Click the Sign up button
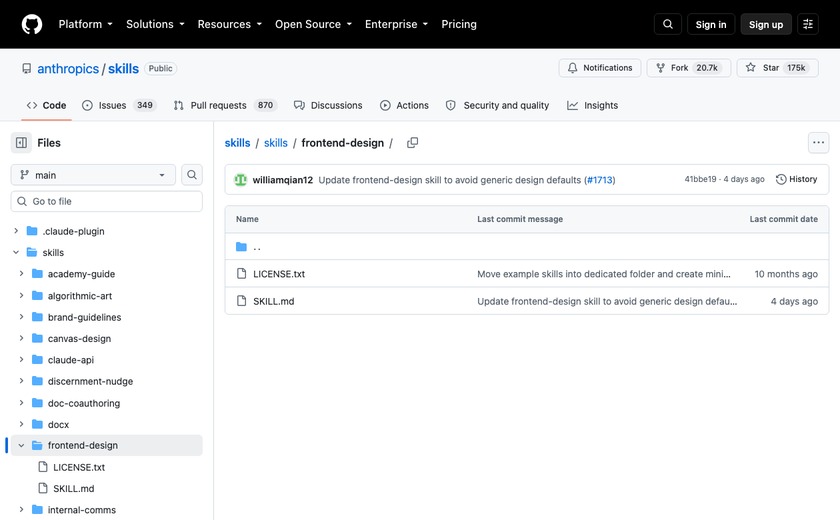Viewport: 840px width, 520px height. [x=766, y=24]
